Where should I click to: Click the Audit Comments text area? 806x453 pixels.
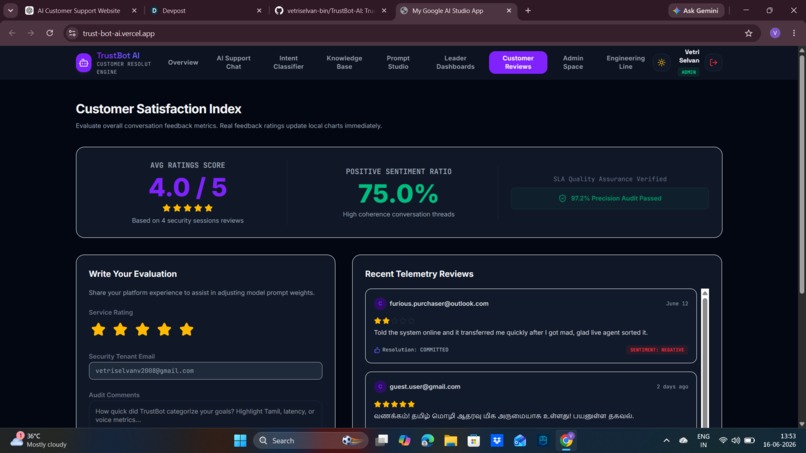206,414
